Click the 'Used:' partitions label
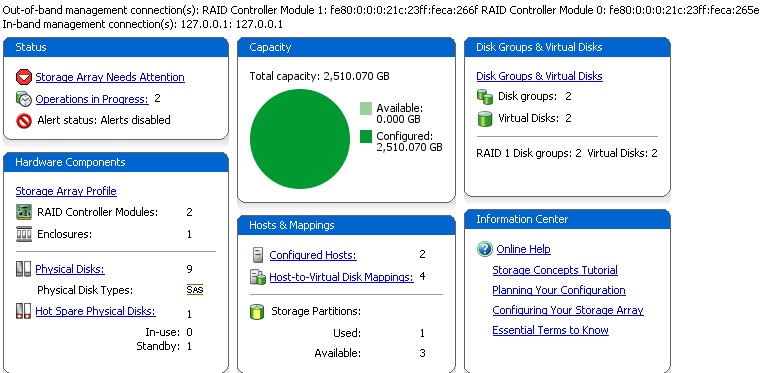The width and height of the screenshot is (772, 373). tap(347, 333)
